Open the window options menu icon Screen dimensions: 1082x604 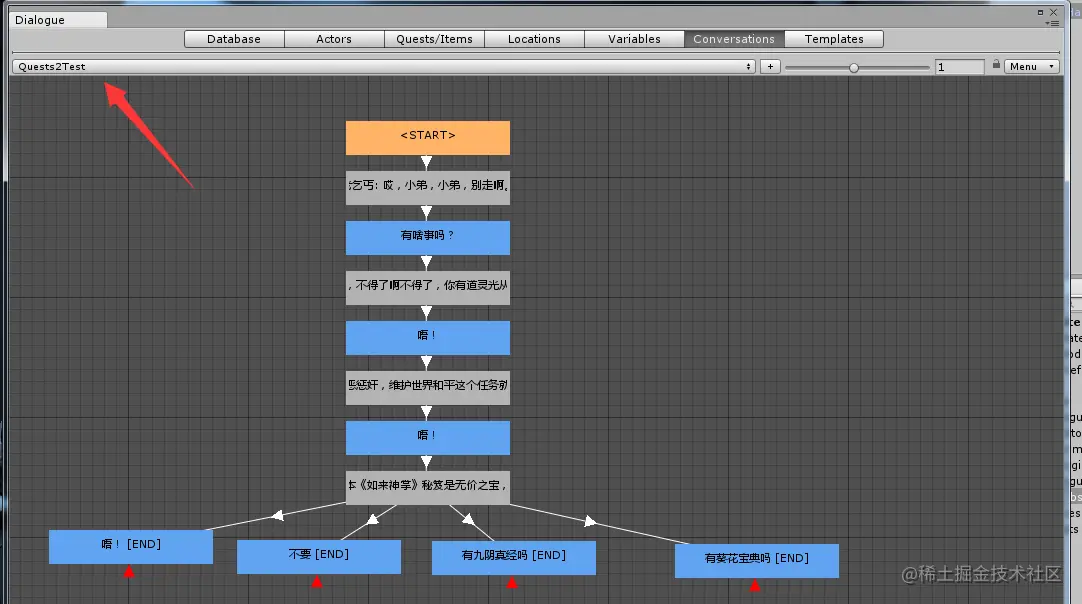tap(1052, 23)
